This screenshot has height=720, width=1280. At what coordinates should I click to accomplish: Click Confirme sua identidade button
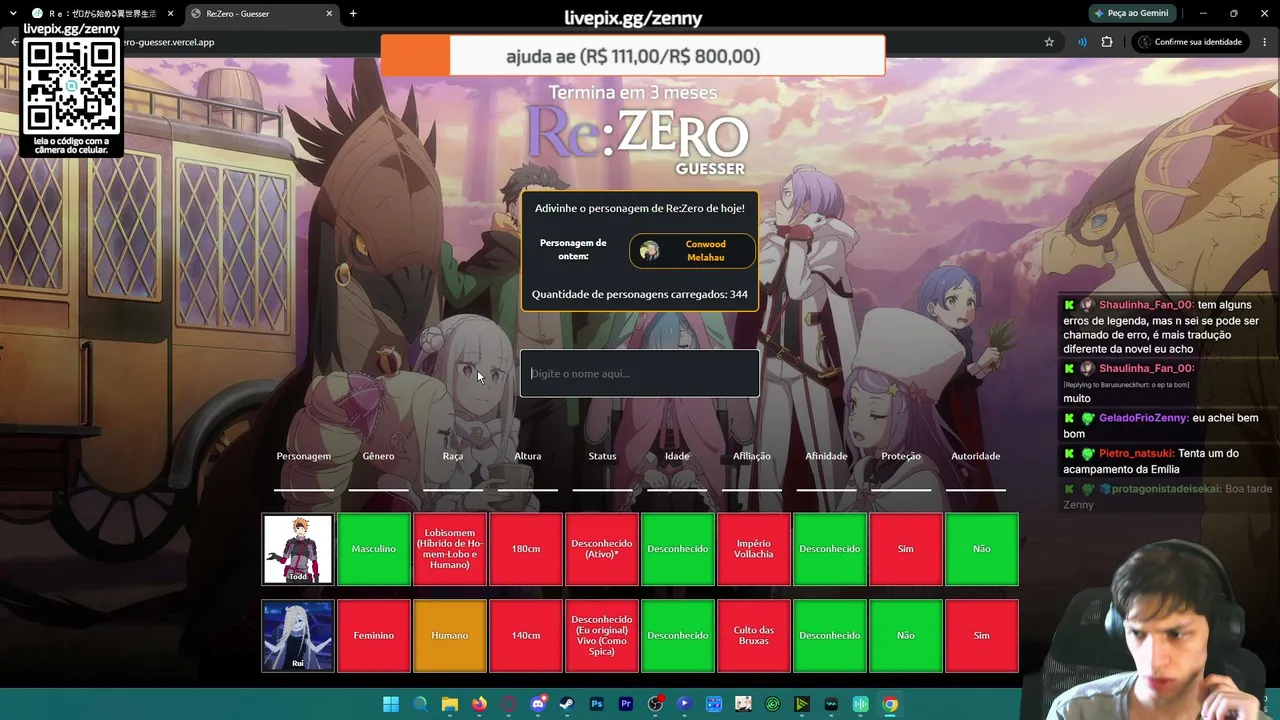pyautogui.click(x=1189, y=42)
